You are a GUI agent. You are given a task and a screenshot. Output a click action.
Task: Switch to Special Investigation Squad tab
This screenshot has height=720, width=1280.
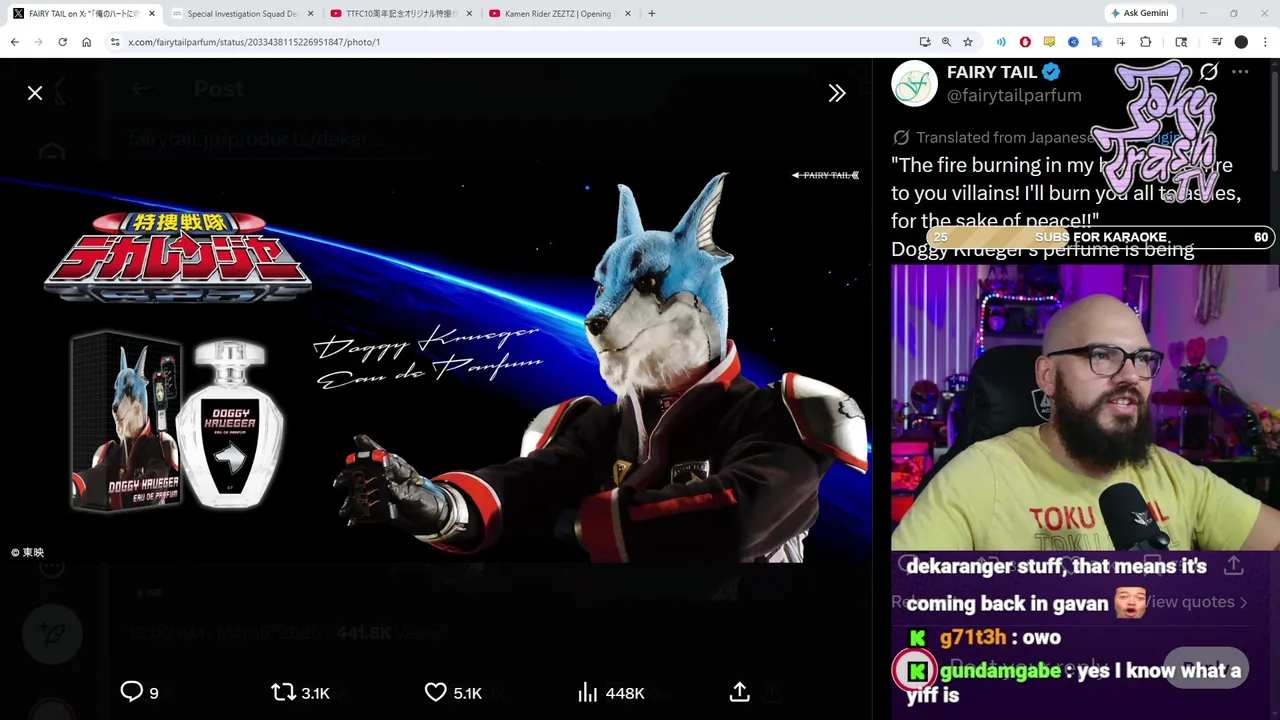click(x=243, y=14)
